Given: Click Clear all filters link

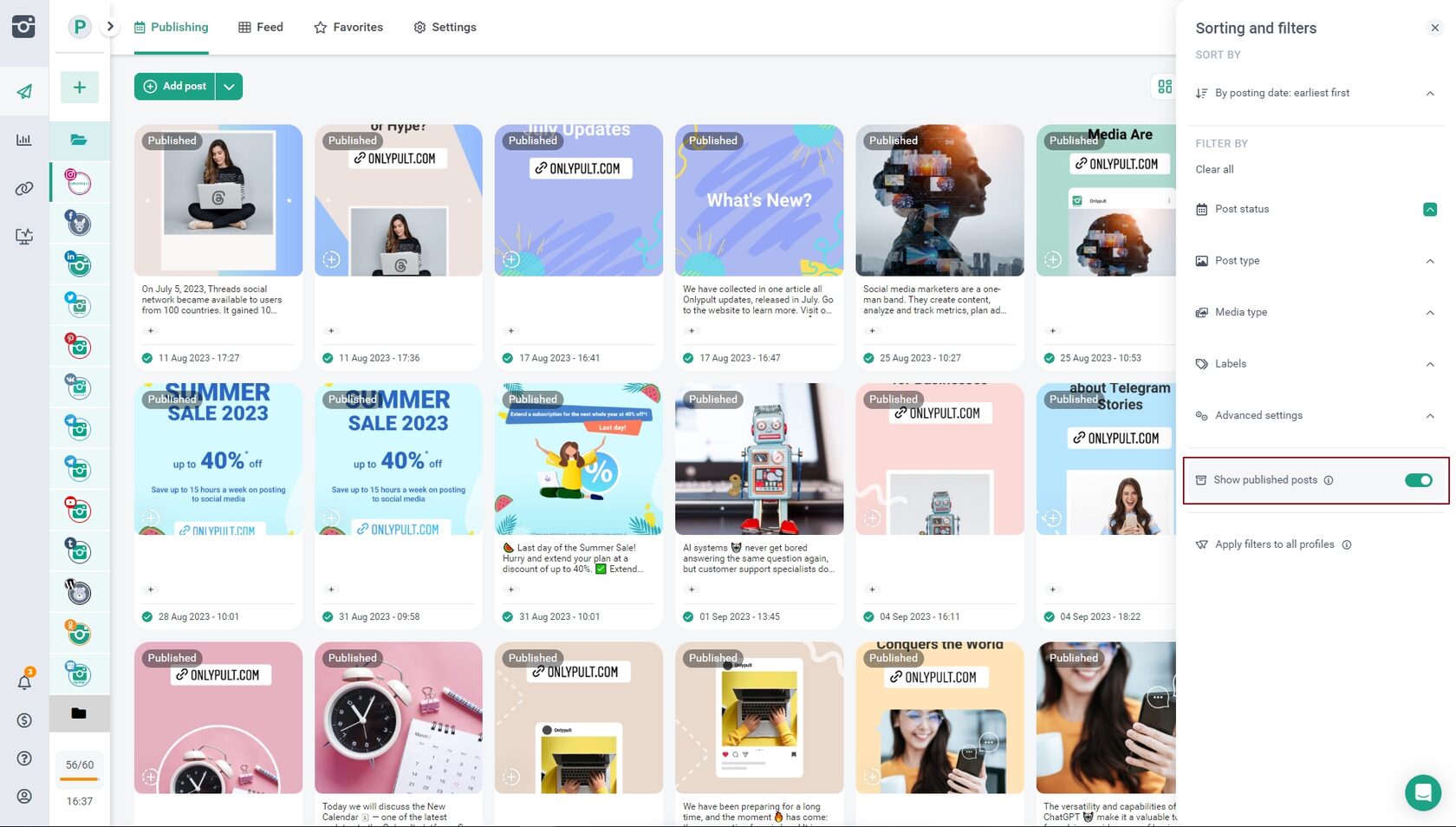Looking at the screenshot, I should 1214,169.
